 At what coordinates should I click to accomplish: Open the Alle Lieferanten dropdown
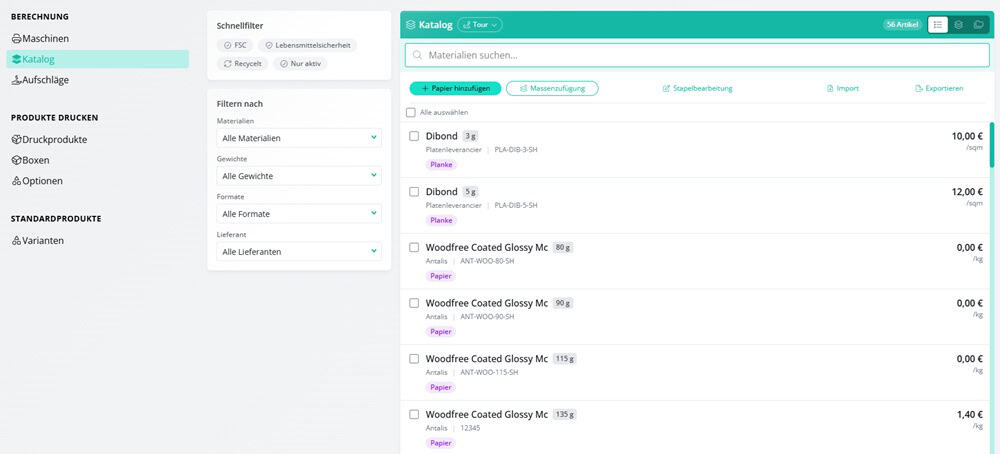[x=299, y=252]
